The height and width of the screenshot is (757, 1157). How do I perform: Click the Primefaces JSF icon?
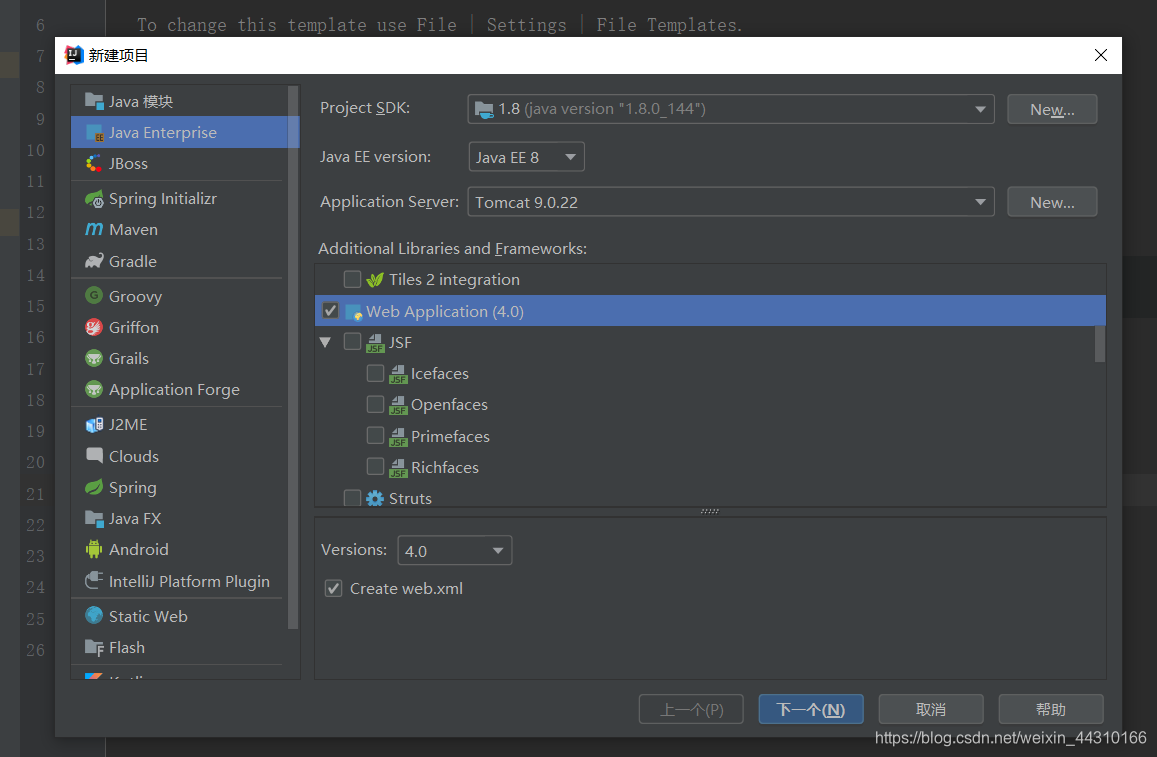398,437
